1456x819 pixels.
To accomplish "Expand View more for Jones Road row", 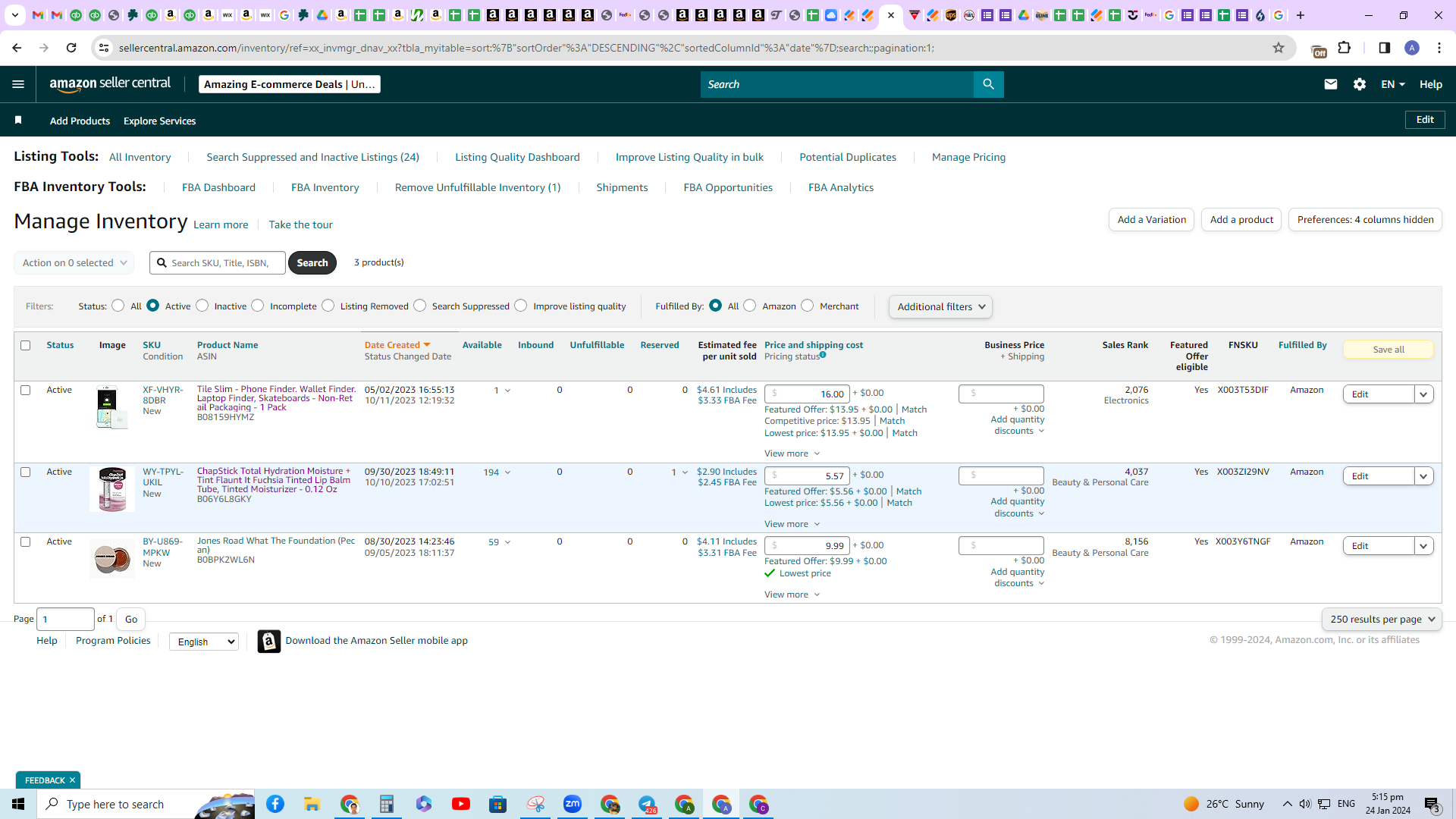I will [792, 595].
